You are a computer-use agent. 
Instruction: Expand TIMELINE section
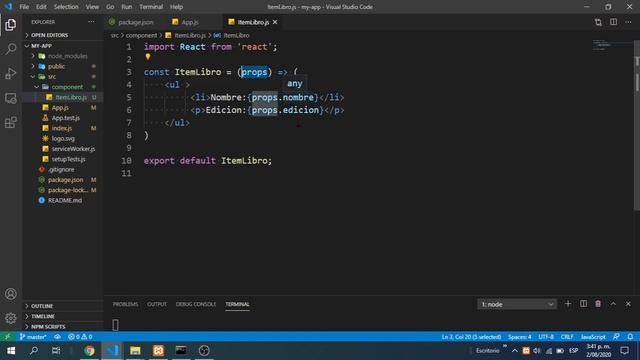(63, 316)
